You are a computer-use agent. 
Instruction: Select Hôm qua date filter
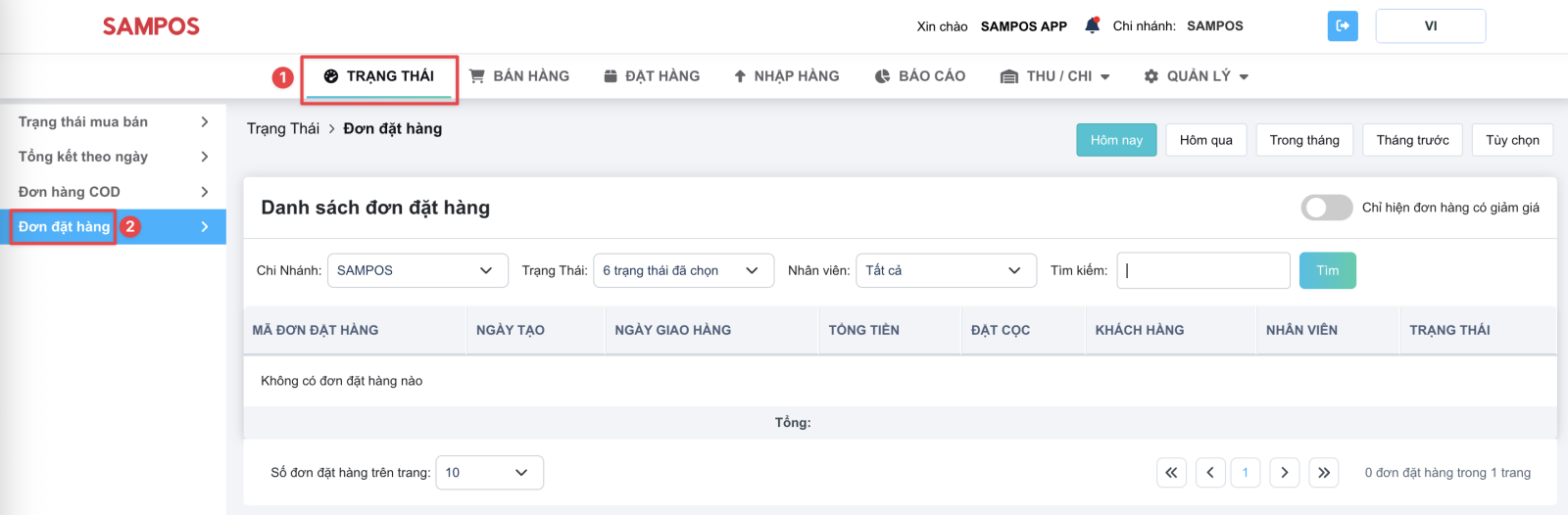point(1206,140)
